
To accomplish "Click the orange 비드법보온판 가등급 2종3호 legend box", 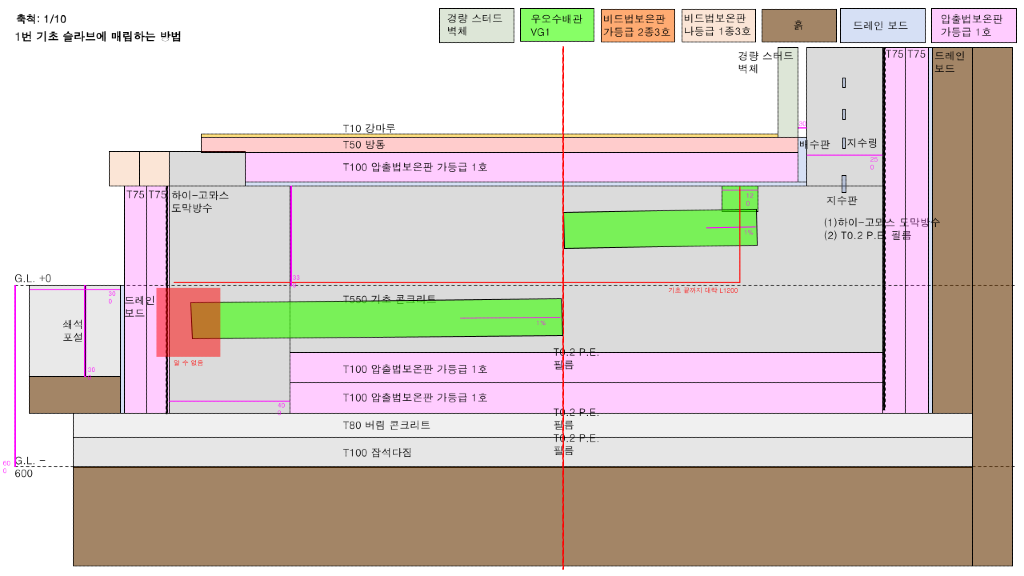I will point(638,25).
